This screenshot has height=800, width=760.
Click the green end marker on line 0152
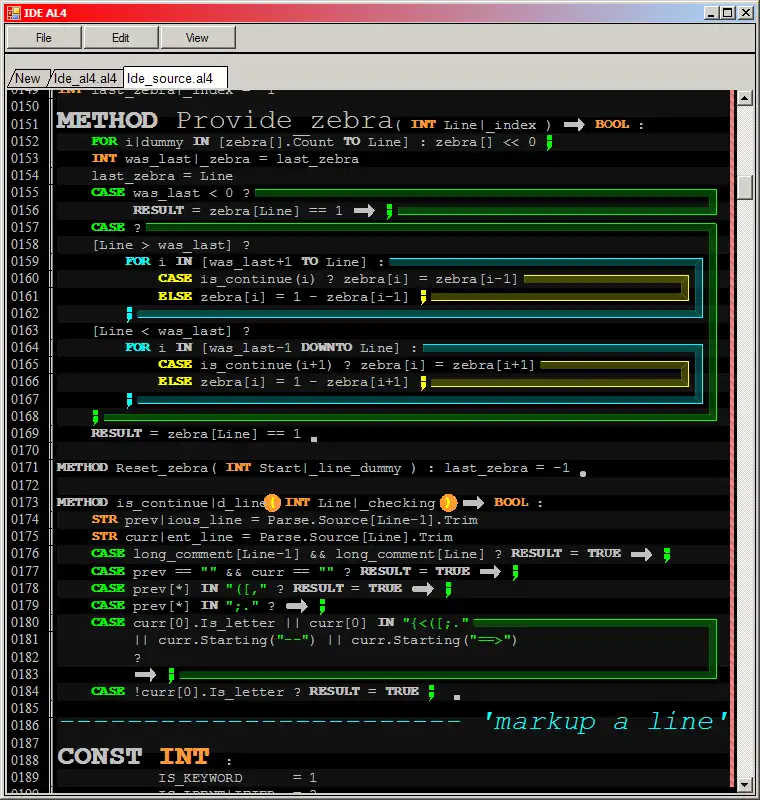point(549,142)
